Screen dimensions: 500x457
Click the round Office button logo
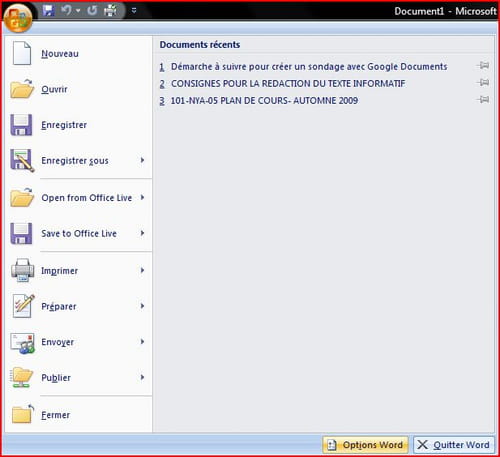pos(18,17)
